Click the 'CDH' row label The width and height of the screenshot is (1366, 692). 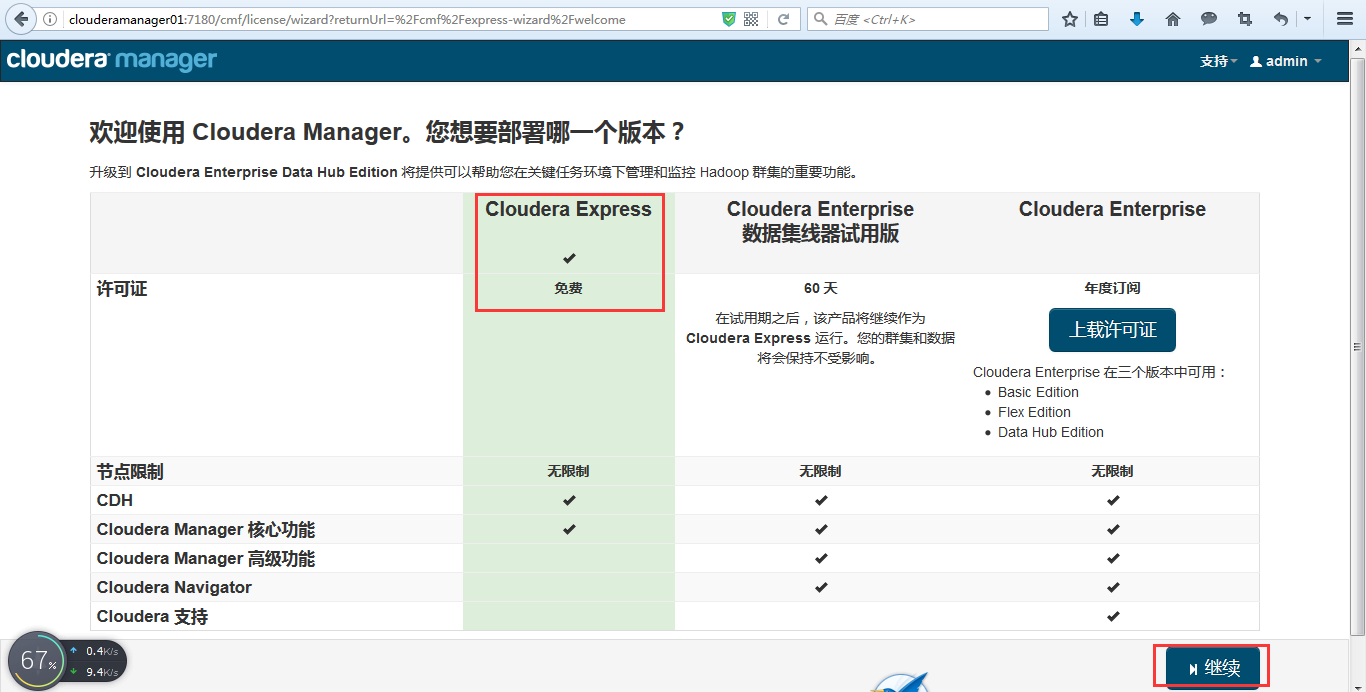click(x=115, y=500)
